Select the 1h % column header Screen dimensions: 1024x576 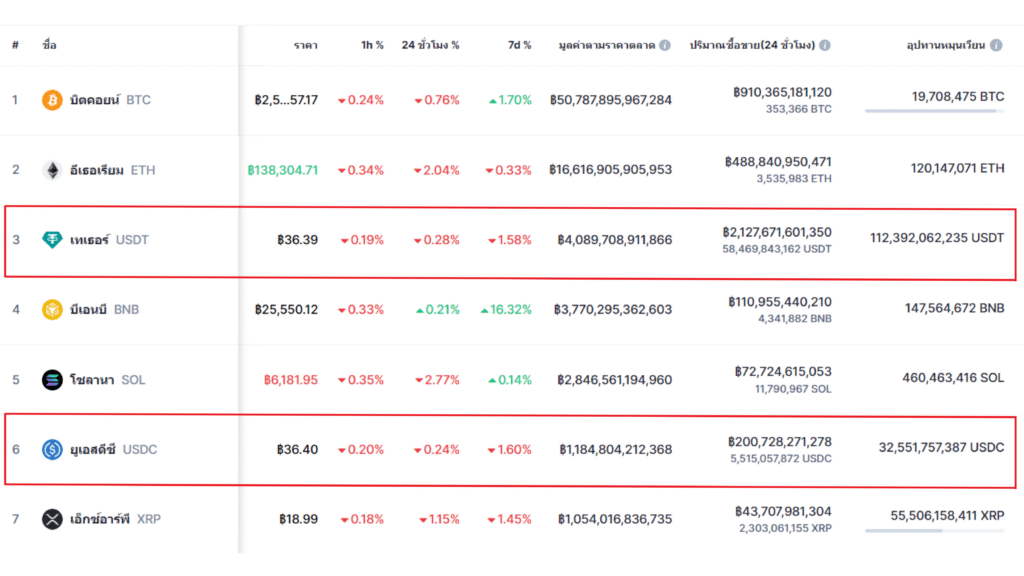370,44
